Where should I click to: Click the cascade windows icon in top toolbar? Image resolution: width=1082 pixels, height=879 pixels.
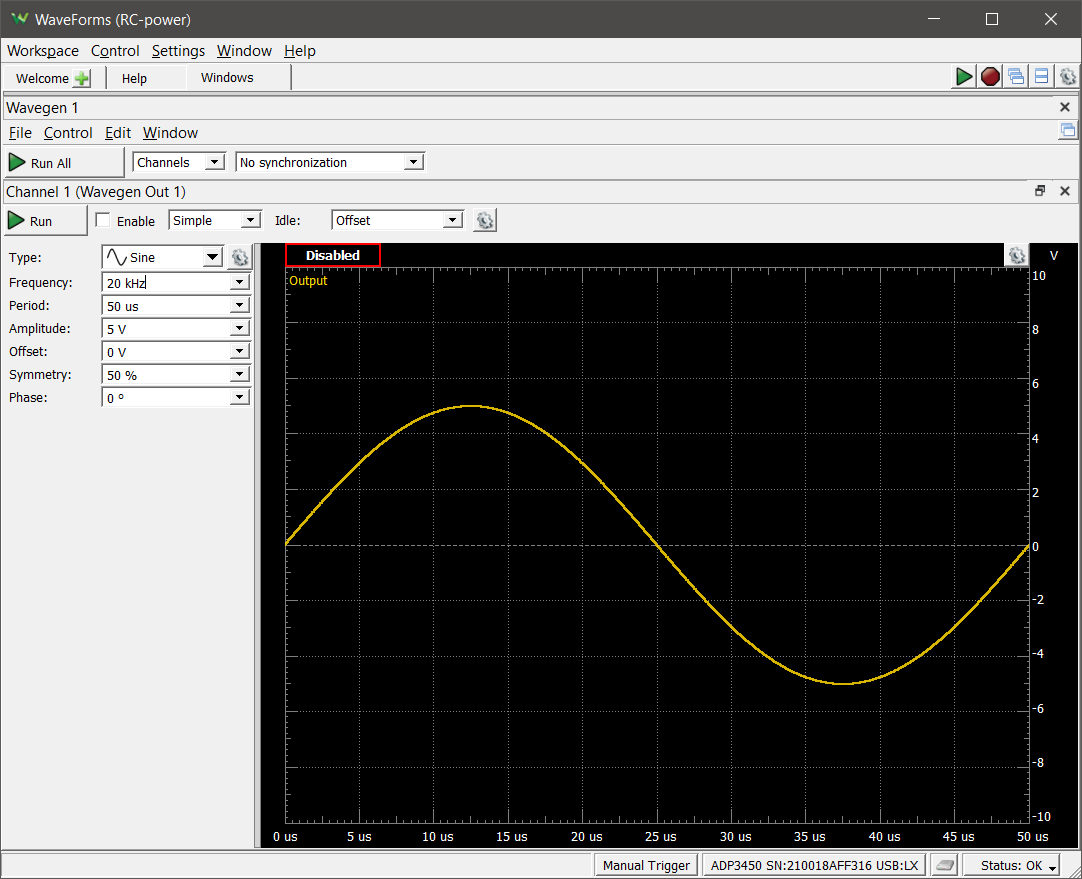tap(1016, 77)
